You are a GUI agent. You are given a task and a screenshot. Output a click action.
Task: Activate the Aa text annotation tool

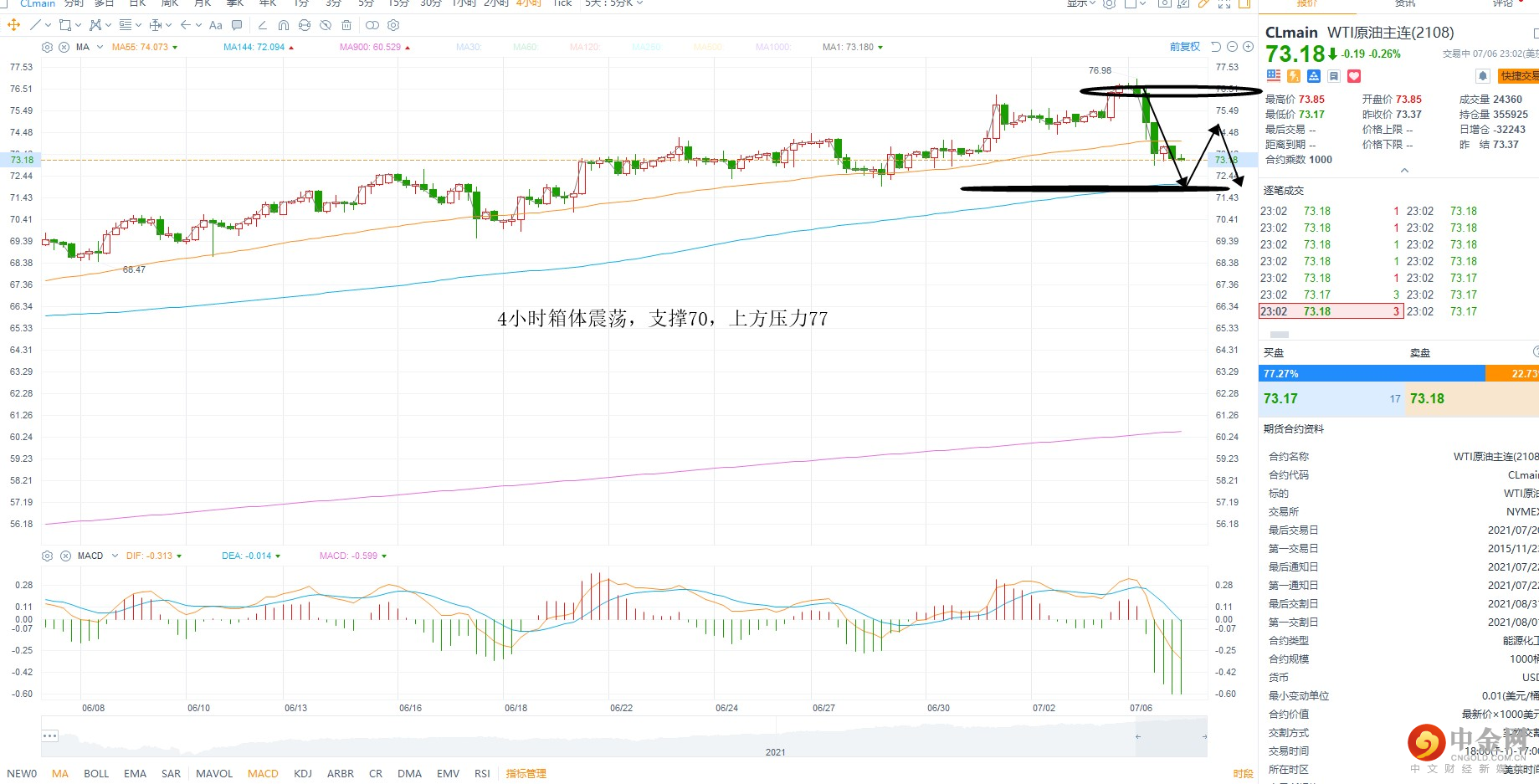[x=216, y=25]
